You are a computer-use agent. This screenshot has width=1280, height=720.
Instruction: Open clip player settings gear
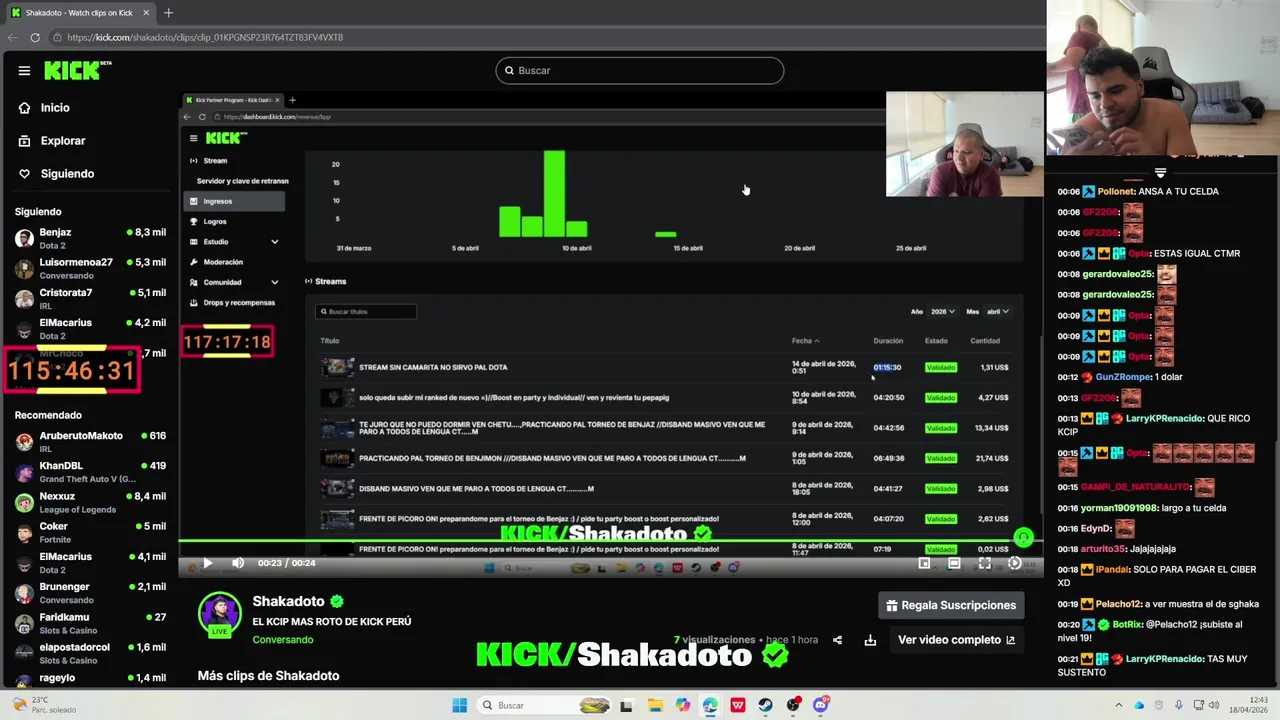tap(1014, 563)
